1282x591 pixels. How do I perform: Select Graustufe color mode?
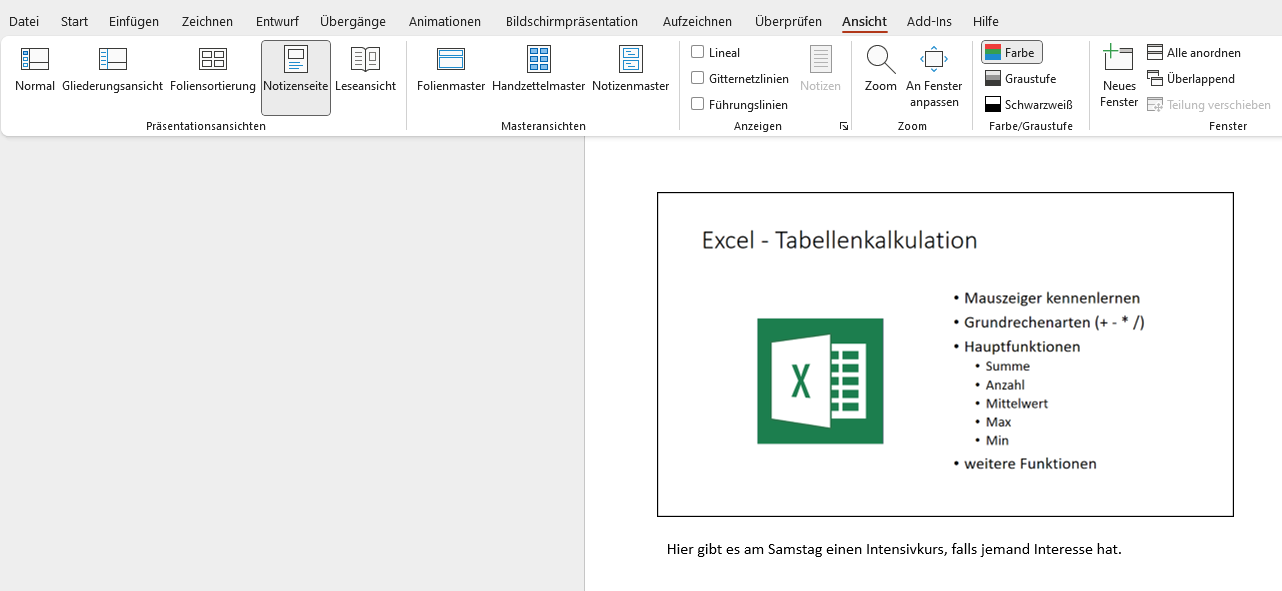[1020, 78]
